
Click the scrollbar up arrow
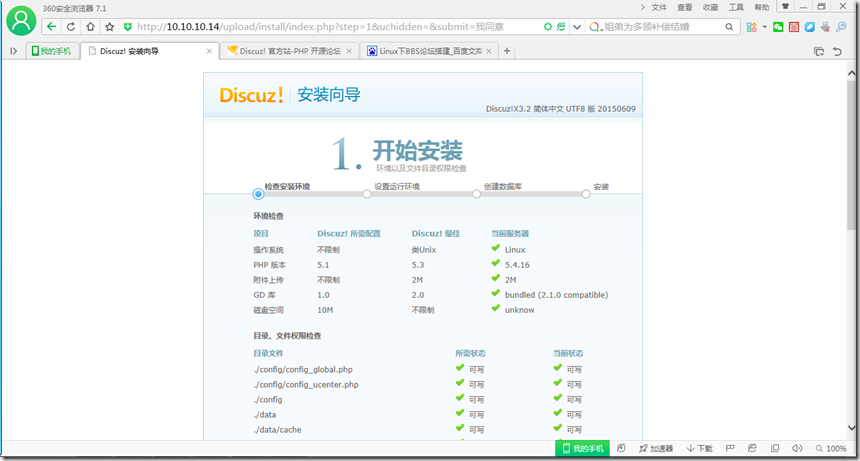pyautogui.click(x=851, y=72)
